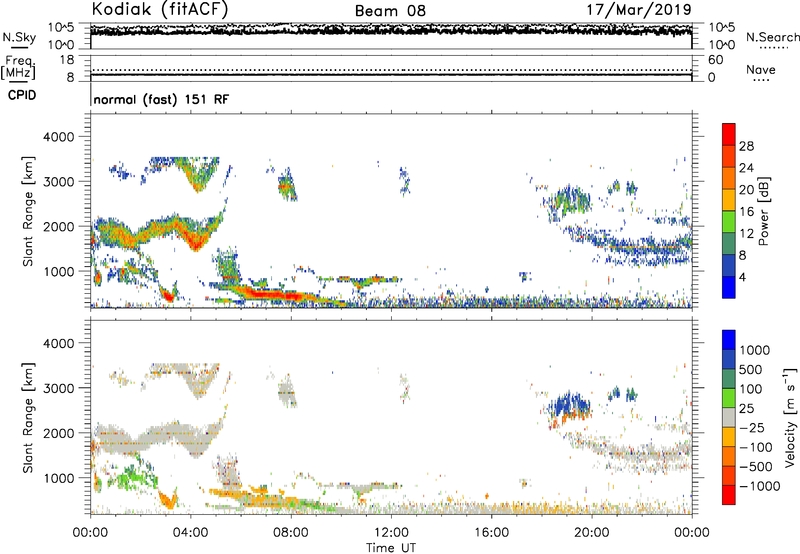This screenshot has height=554, width=800.
Task: Click the 'Power [dB]' color bar label
Action: click(763, 212)
